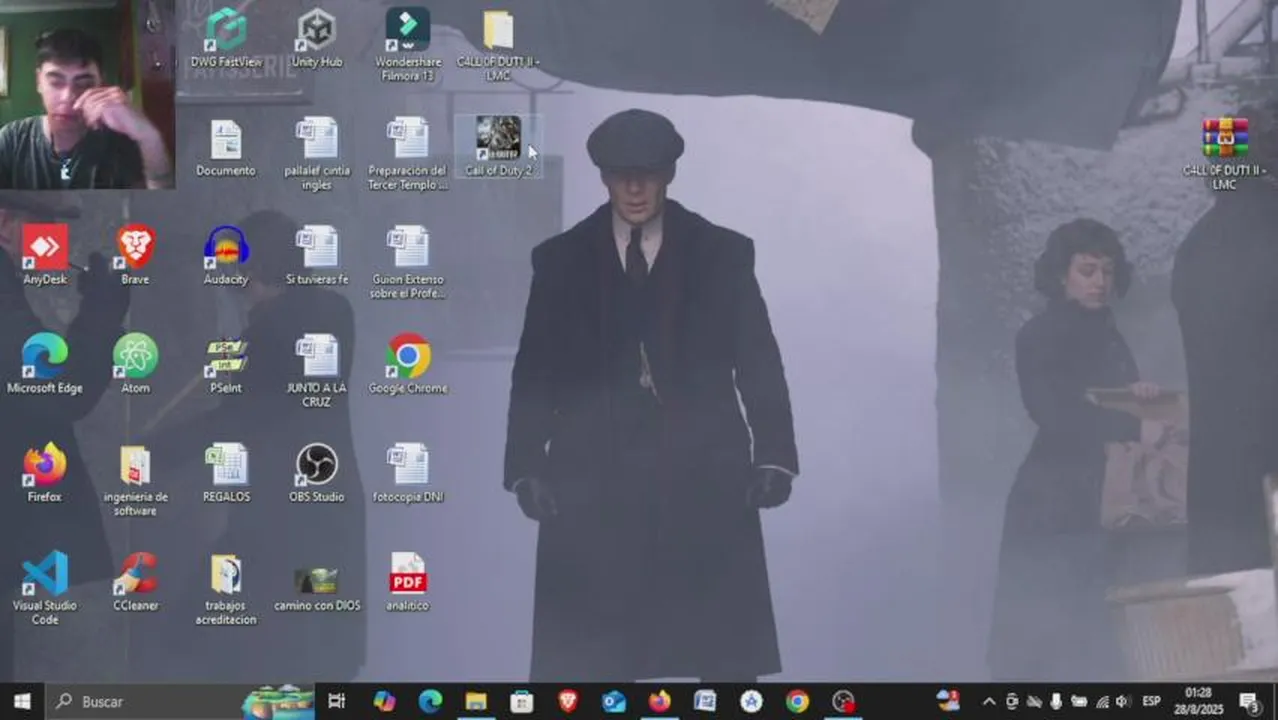
Task: Open Copilot from the taskbar
Action: click(x=384, y=701)
